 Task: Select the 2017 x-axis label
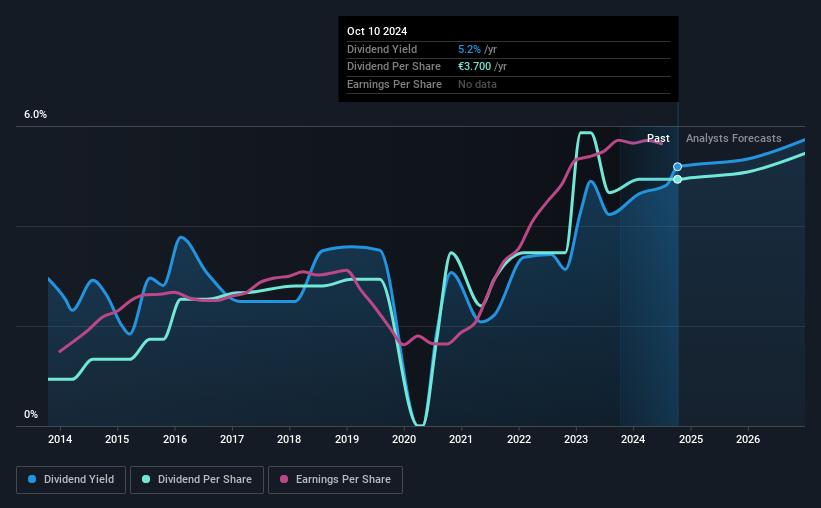(232, 439)
